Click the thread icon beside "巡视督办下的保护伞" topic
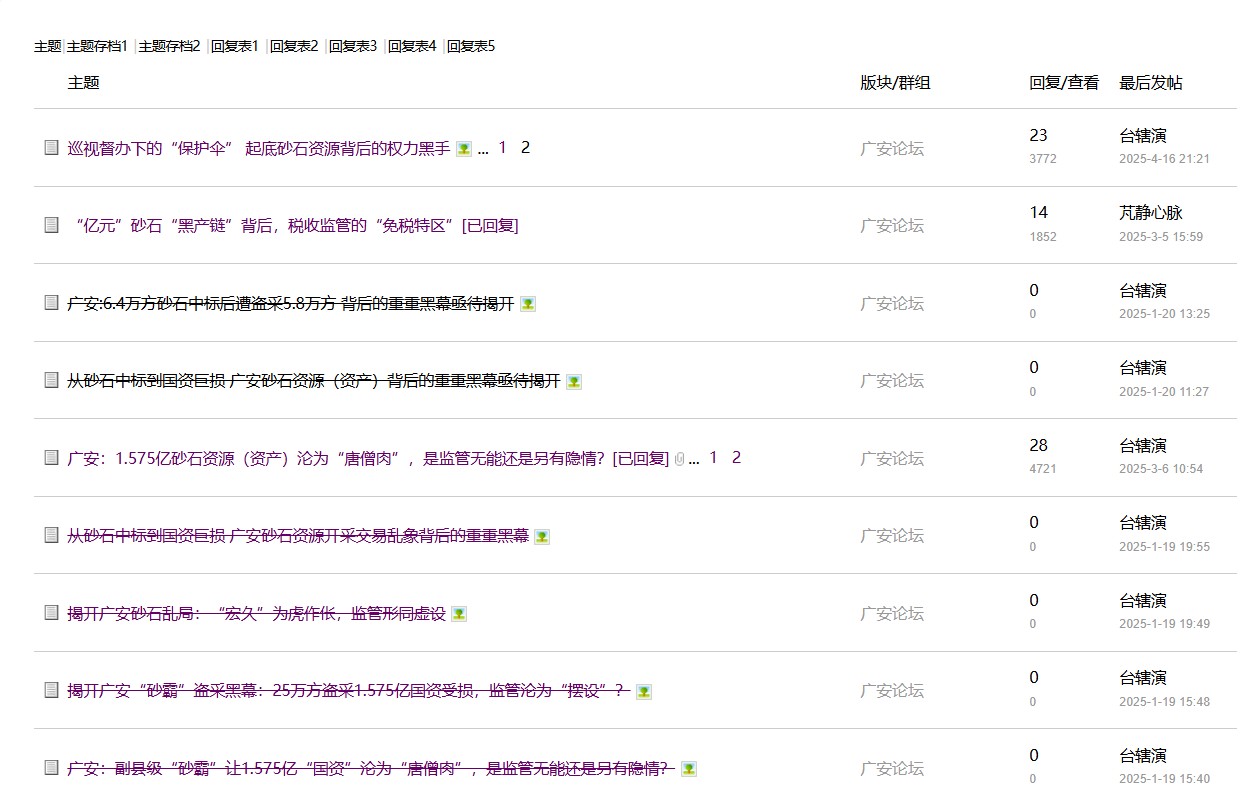The height and width of the screenshot is (802, 1258). click(52, 148)
